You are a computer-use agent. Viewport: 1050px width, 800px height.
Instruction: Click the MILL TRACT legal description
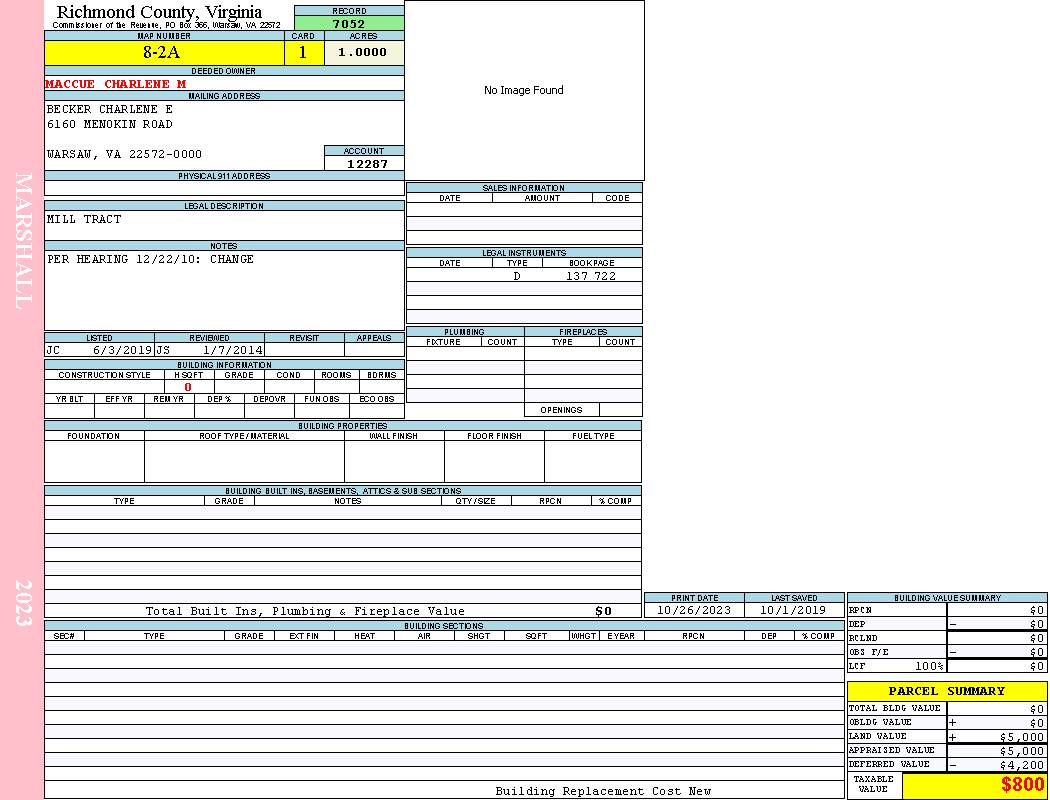84,220
